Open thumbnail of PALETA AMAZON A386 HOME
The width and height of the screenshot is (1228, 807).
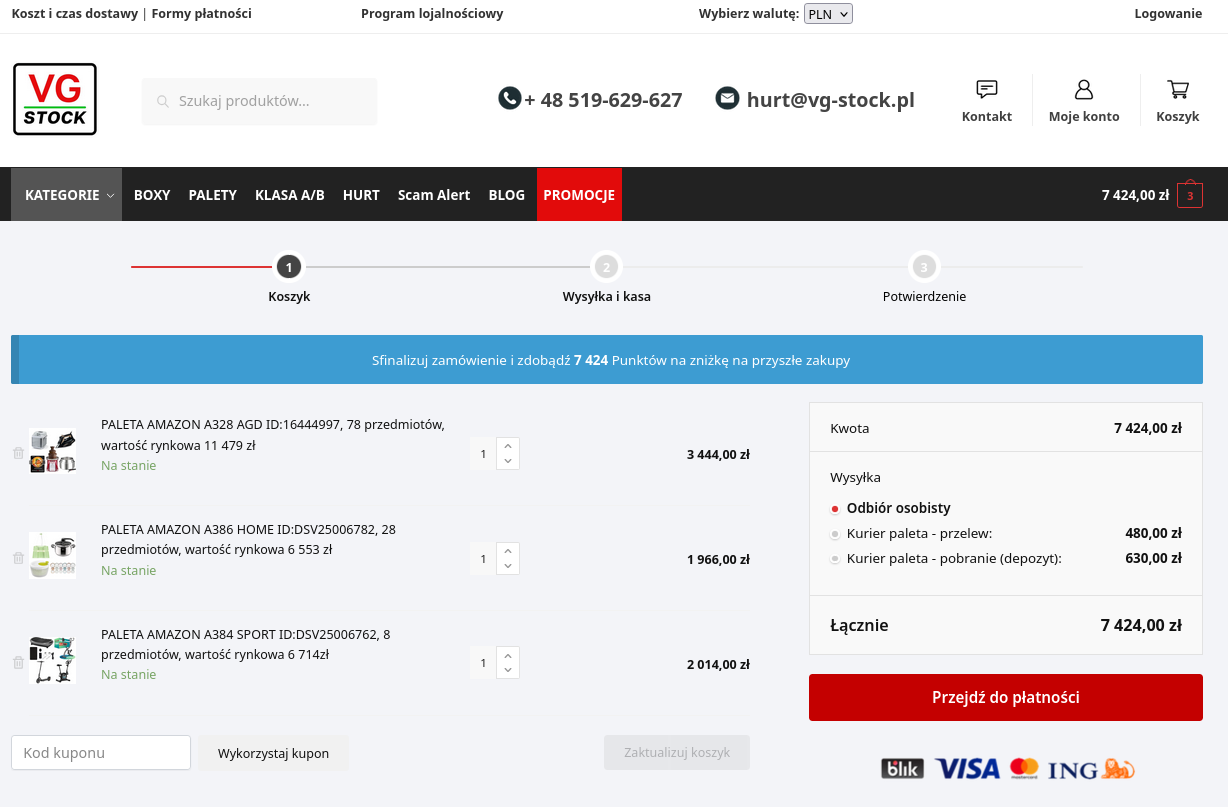[53, 556]
